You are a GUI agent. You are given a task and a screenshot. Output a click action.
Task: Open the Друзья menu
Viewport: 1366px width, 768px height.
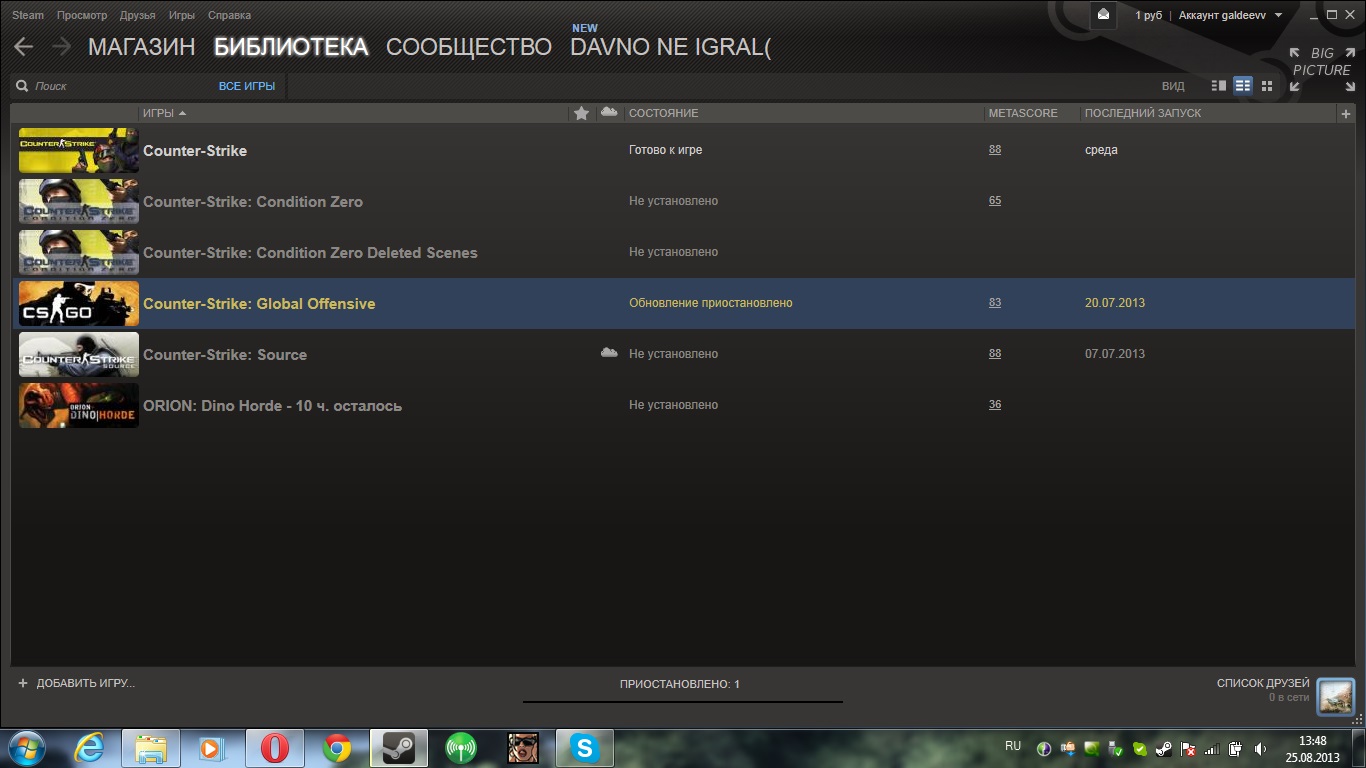tap(137, 15)
